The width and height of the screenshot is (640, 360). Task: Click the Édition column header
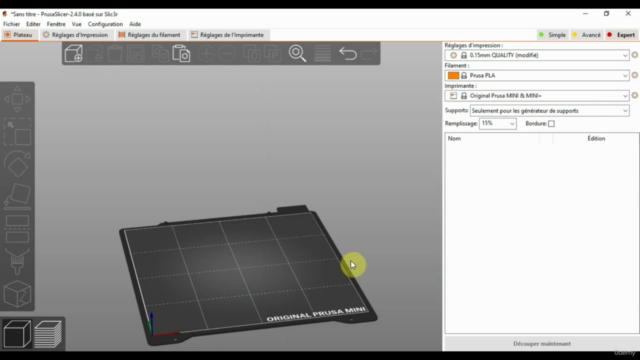pyautogui.click(x=596, y=139)
